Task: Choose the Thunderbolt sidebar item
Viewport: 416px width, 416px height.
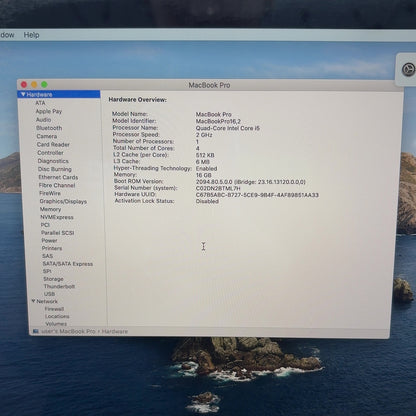Action: tap(59, 286)
